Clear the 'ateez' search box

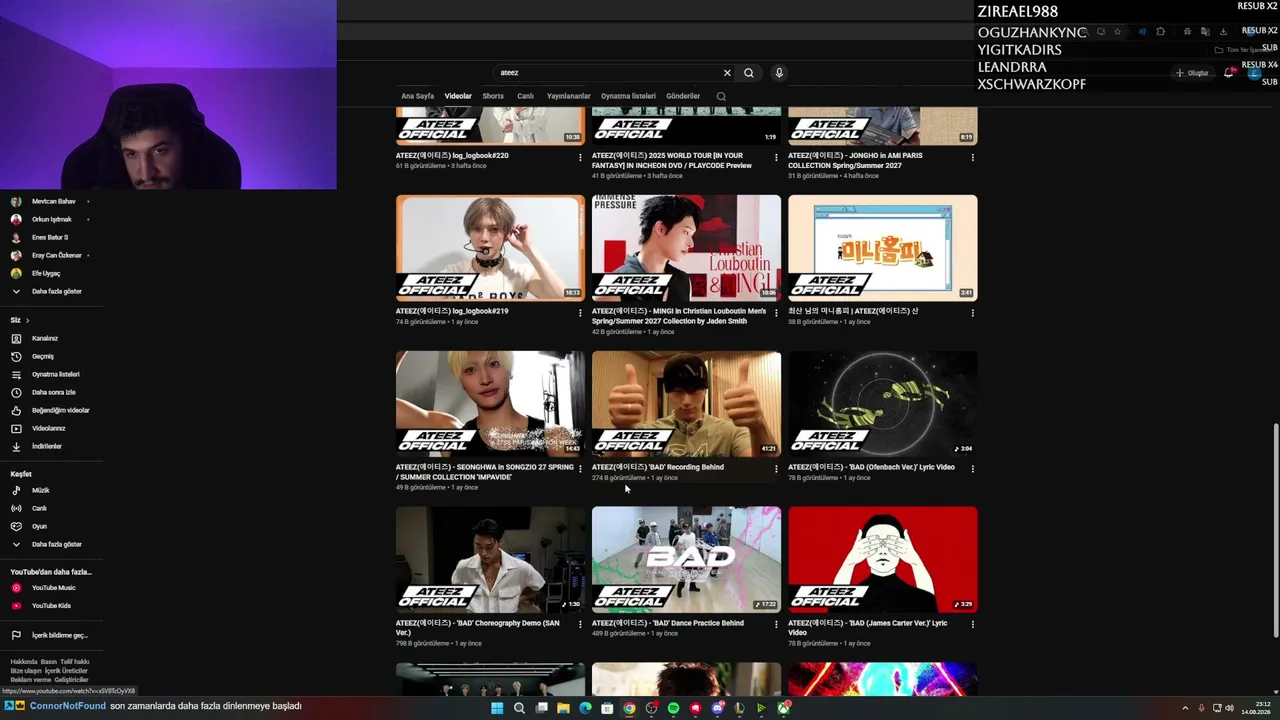coord(727,73)
